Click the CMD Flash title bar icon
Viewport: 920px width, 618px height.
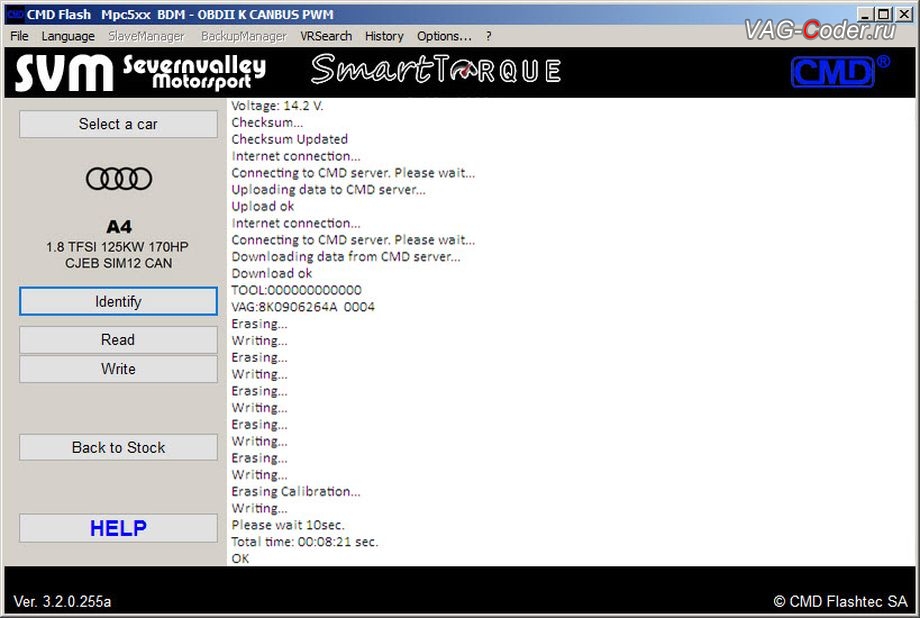coord(14,14)
